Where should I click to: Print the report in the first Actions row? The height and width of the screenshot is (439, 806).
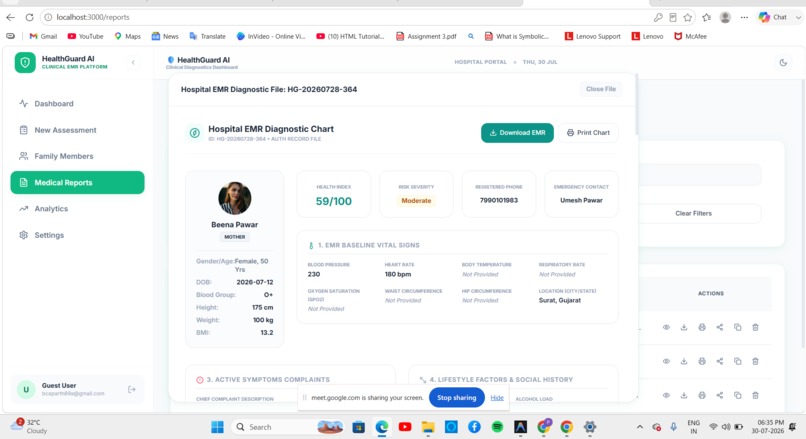tap(702, 327)
